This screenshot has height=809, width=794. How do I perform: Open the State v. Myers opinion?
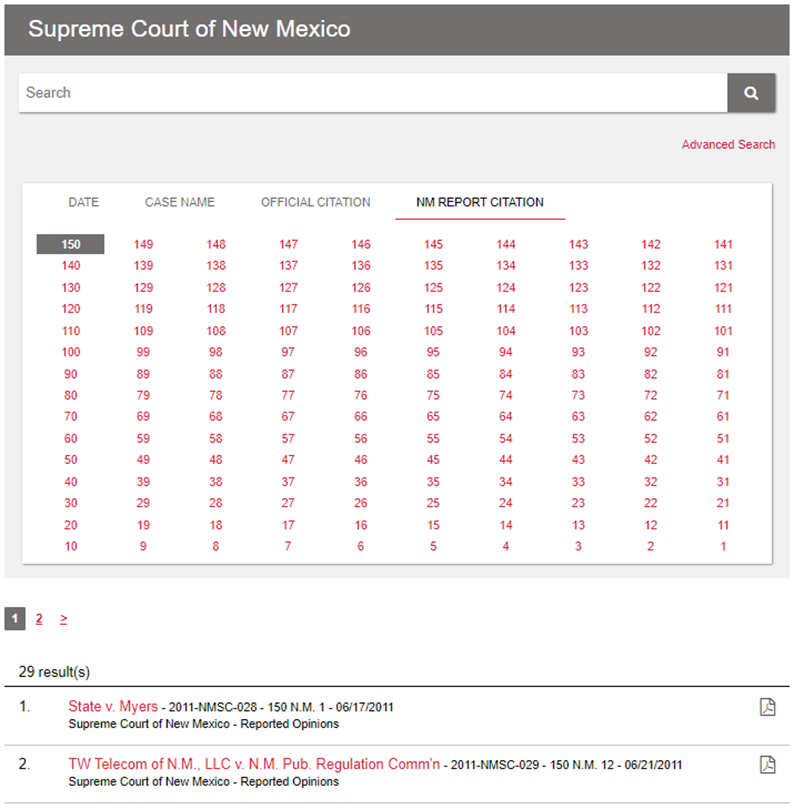coord(113,706)
